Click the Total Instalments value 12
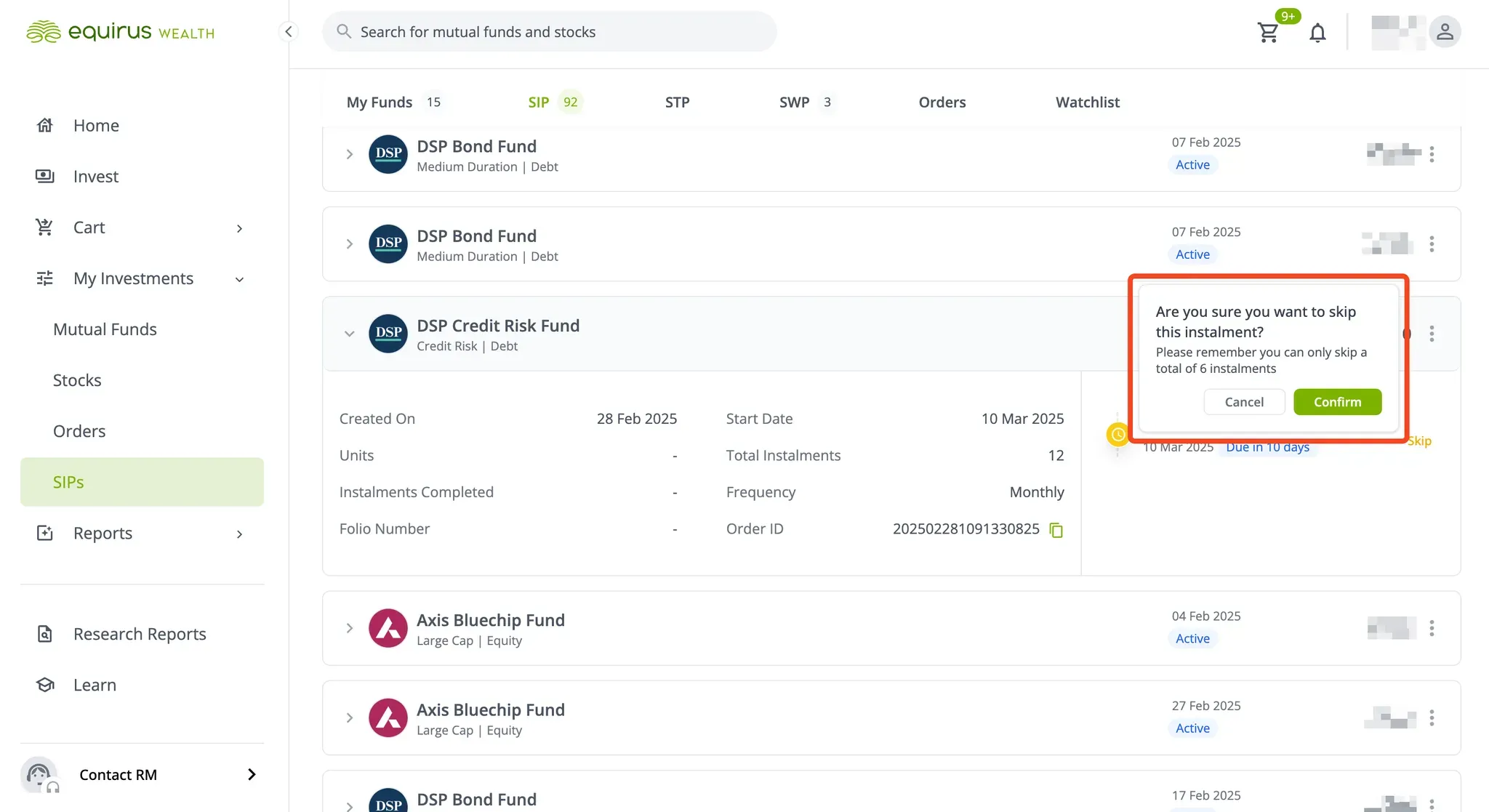This screenshot has height=812, width=1489. (x=1056, y=456)
